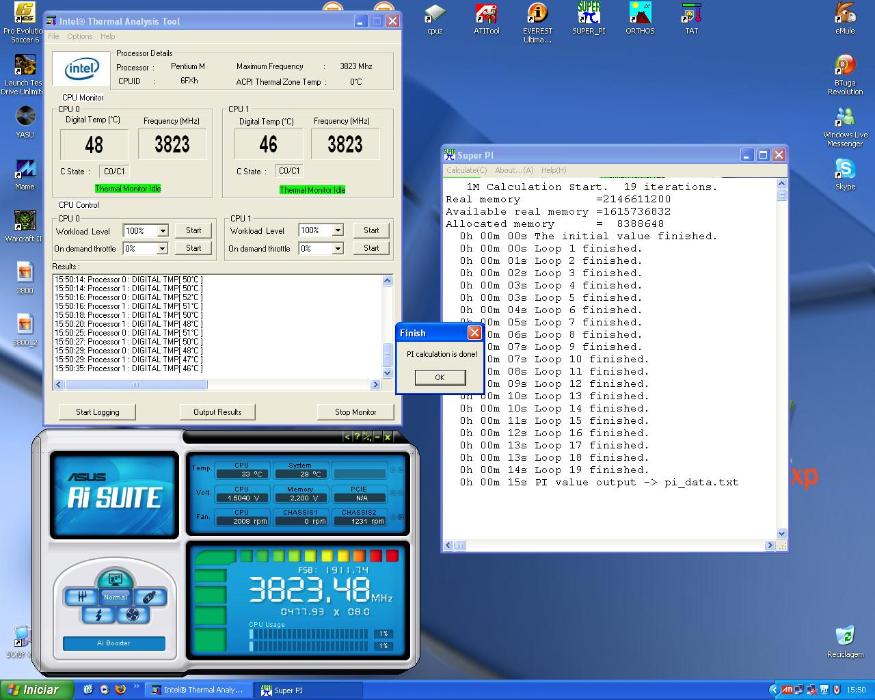Viewport: 875px width, 700px height.
Task: Open Help menu in Thermal Analysis Tool
Action: [x=108, y=36]
